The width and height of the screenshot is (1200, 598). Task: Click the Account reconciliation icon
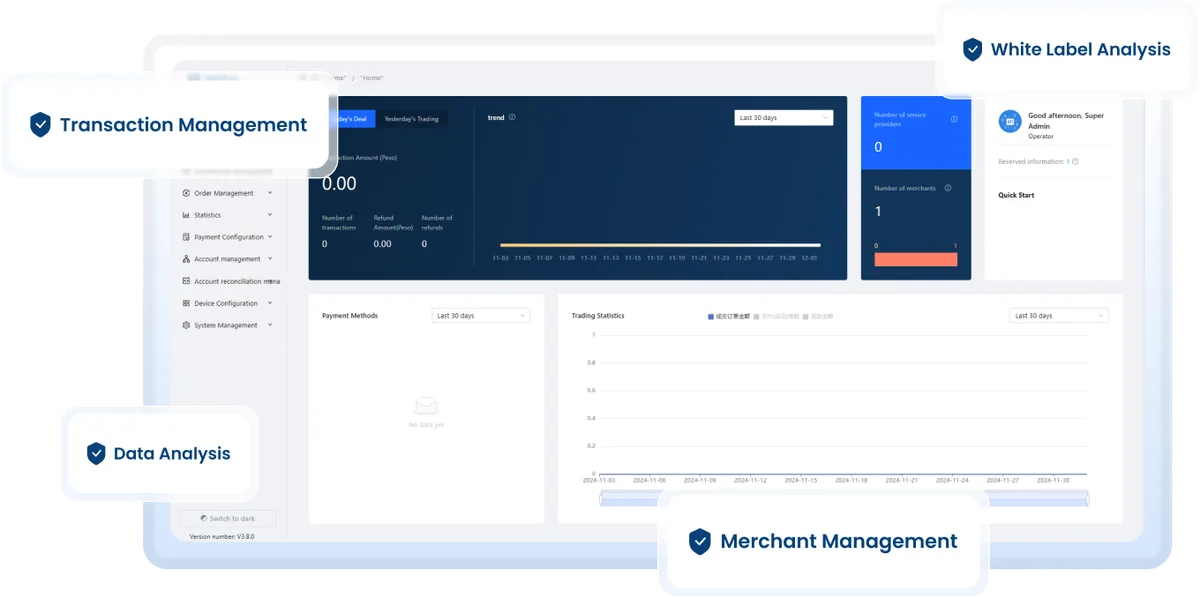click(186, 281)
